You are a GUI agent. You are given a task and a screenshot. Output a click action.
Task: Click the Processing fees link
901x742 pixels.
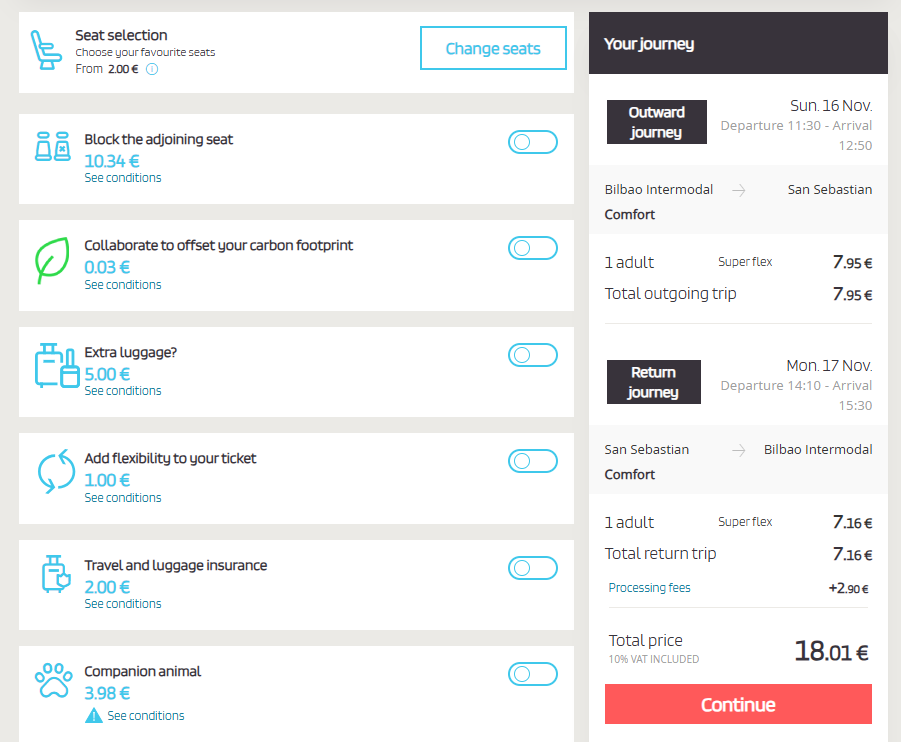click(649, 588)
